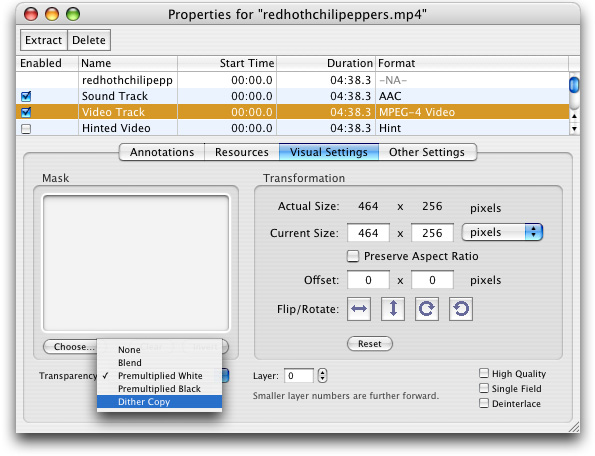Click the Layer number field
Image resolution: width=595 pixels, height=456 pixels.
pyautogui.click(x=299, y=376)
